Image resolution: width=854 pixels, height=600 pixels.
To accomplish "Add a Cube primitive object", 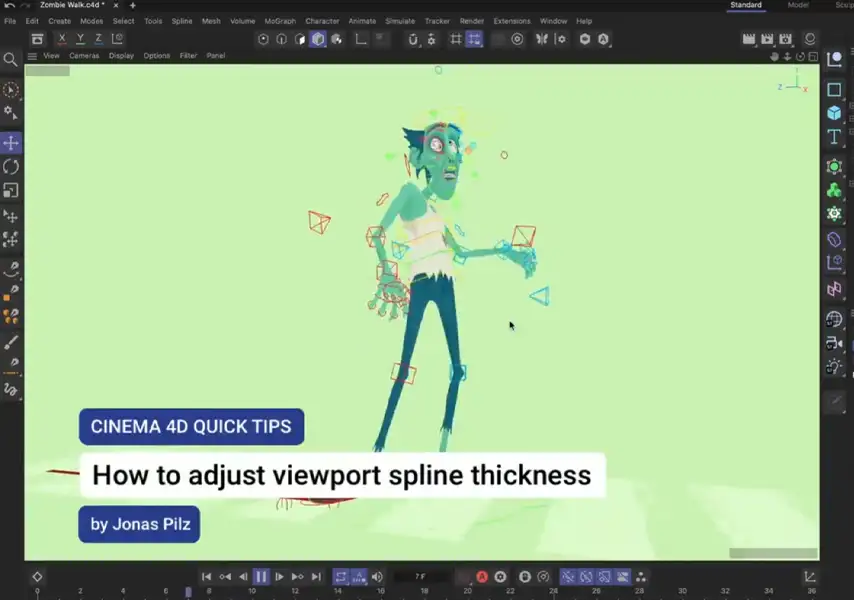I will tap(834, 113).
